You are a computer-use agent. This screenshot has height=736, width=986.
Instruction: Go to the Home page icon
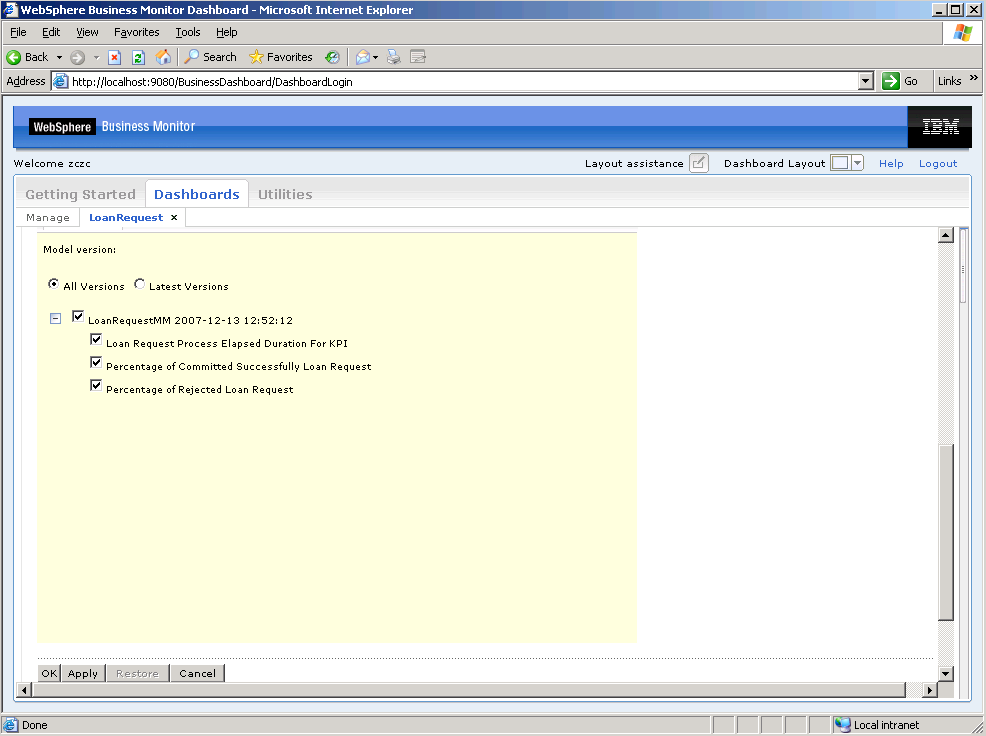pos(163,57)
